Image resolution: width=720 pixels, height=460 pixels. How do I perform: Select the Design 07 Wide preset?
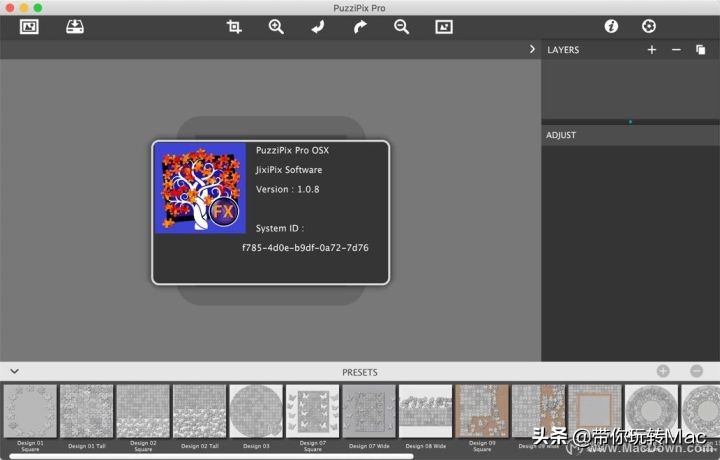click(x=369, y=411)
